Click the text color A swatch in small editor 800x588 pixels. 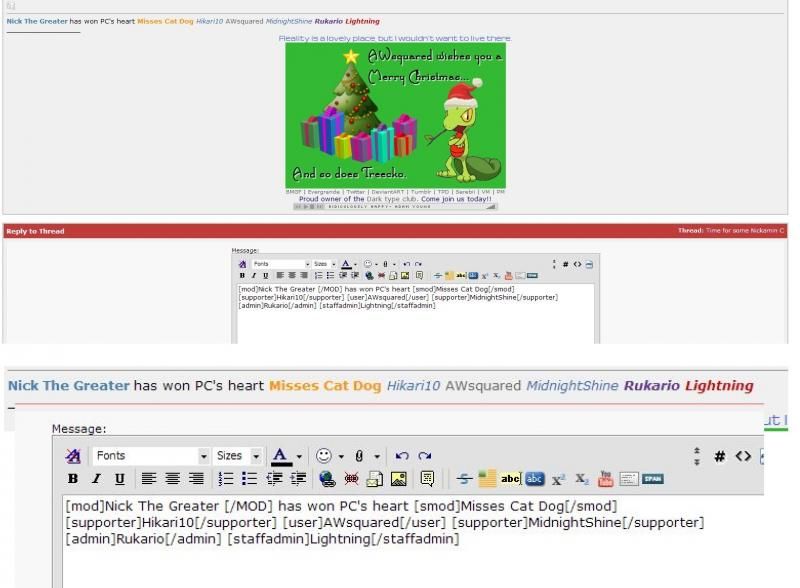(x=346, y=264)
